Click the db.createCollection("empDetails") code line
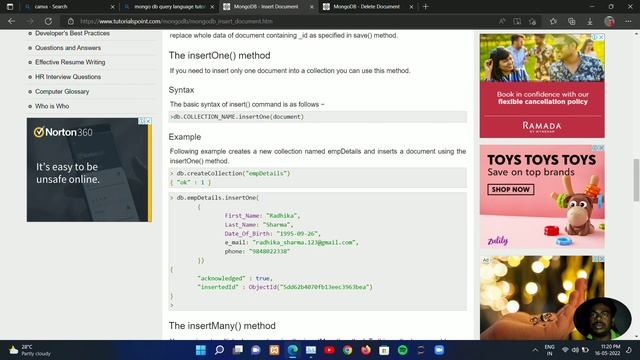Image resolution: width=640 pixels, height=360 pixels. pyautogui.click(x=230, y=173)
